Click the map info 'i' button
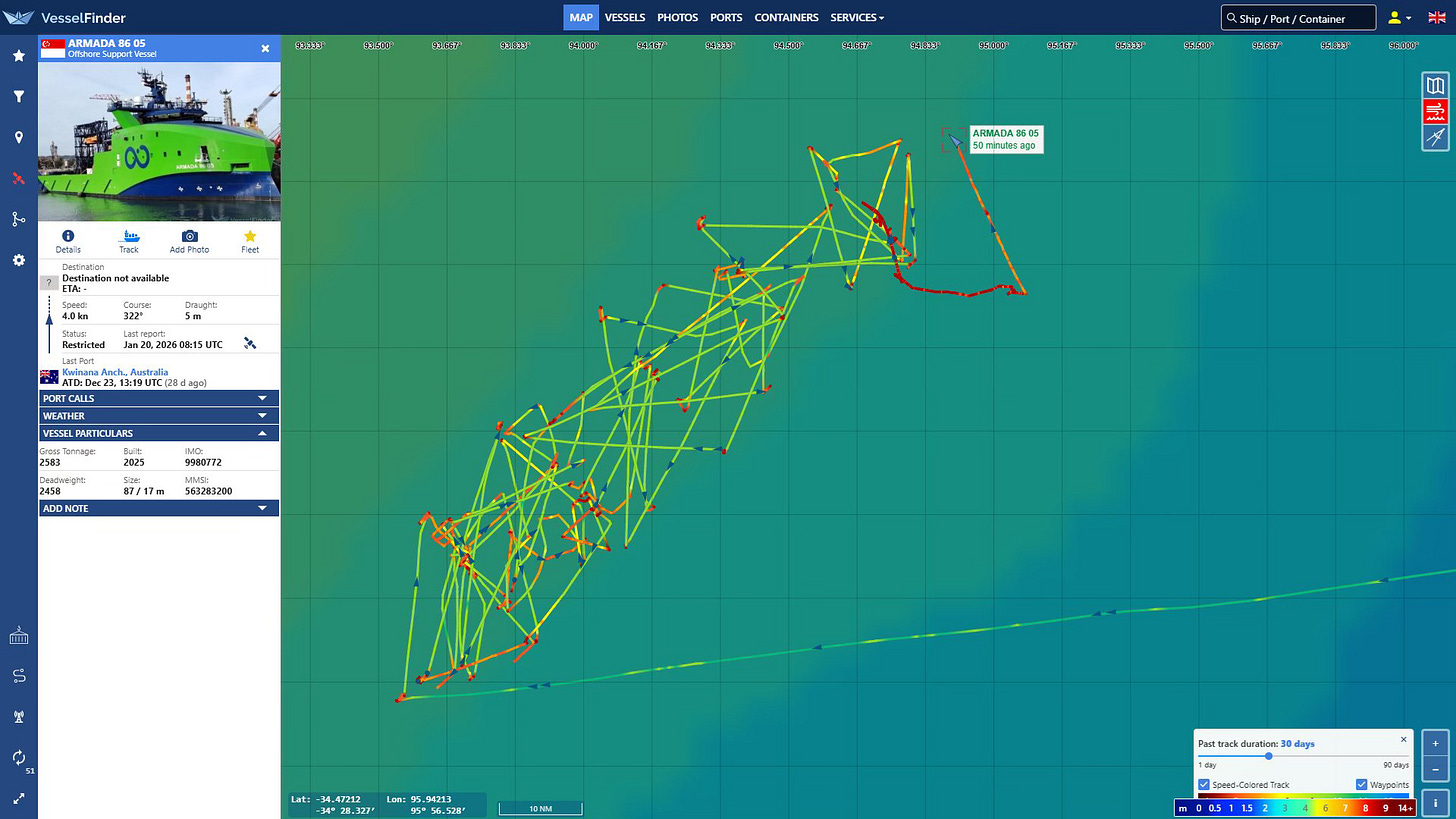Image resolution: width=1456 pixels, height=819 pixels. [x=1435, y=802]
